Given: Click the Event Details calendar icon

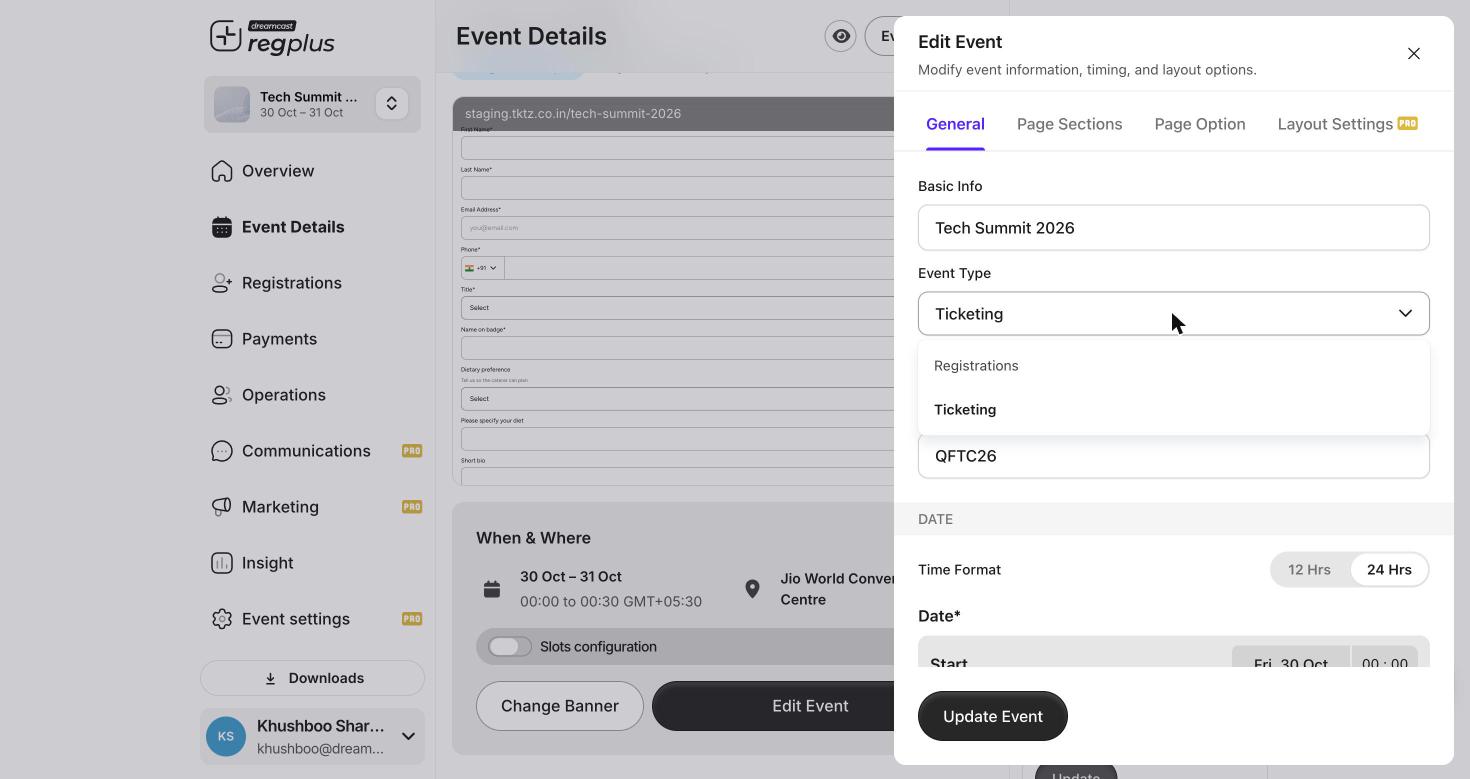Looking at the screenshot, I should pos(222,227).
